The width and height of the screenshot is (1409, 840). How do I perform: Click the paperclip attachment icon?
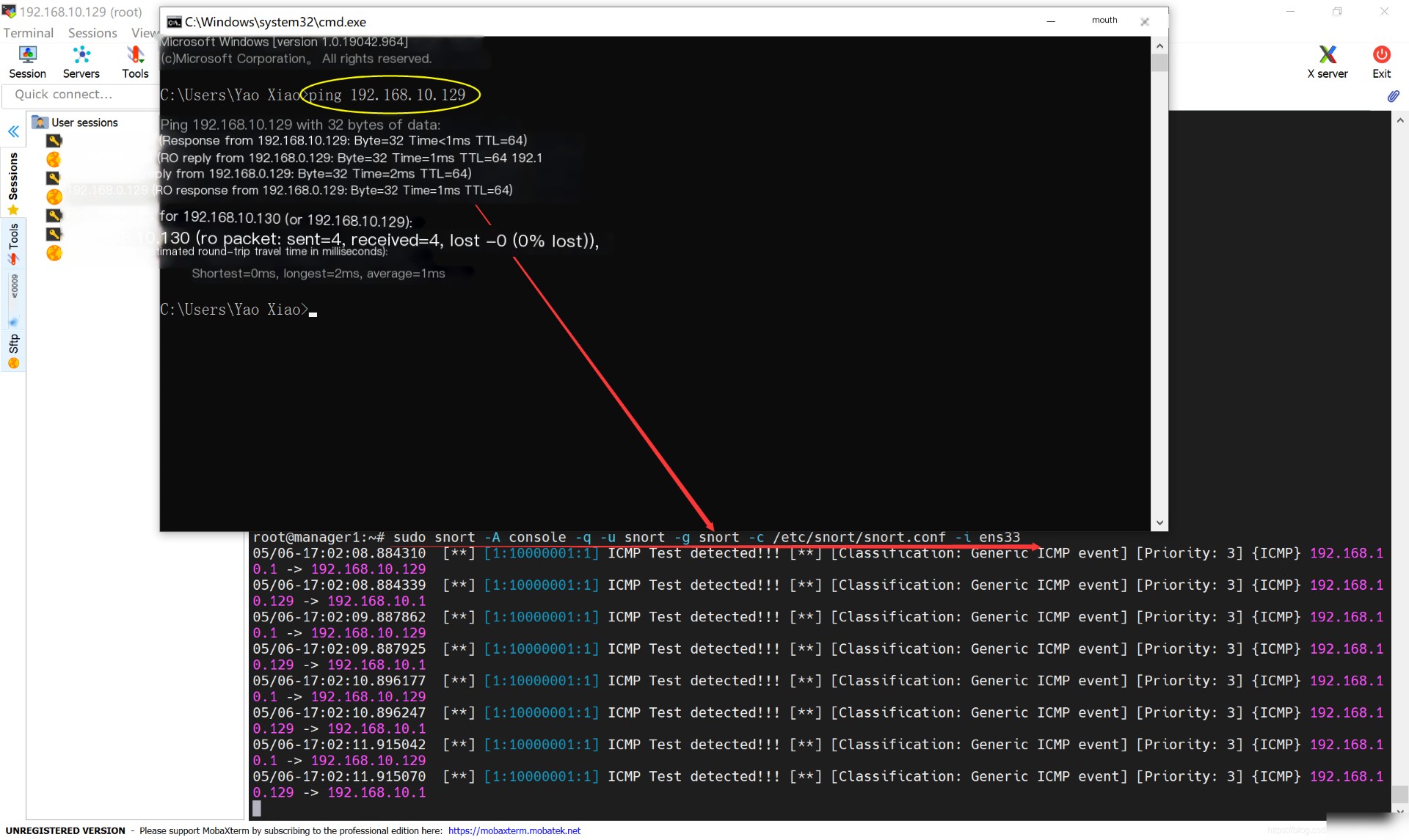coord(1393,96)
